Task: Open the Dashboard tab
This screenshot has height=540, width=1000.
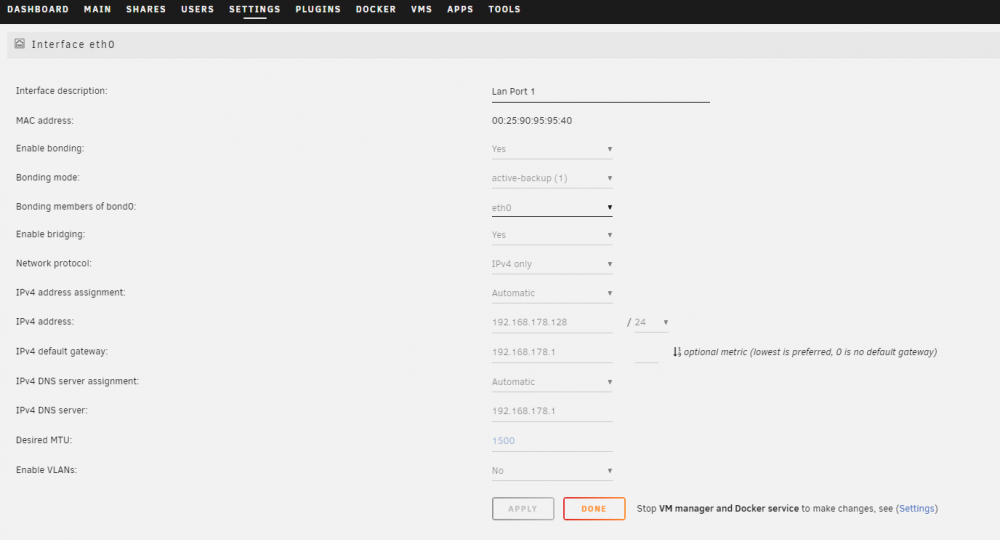Action: point(38,10)
